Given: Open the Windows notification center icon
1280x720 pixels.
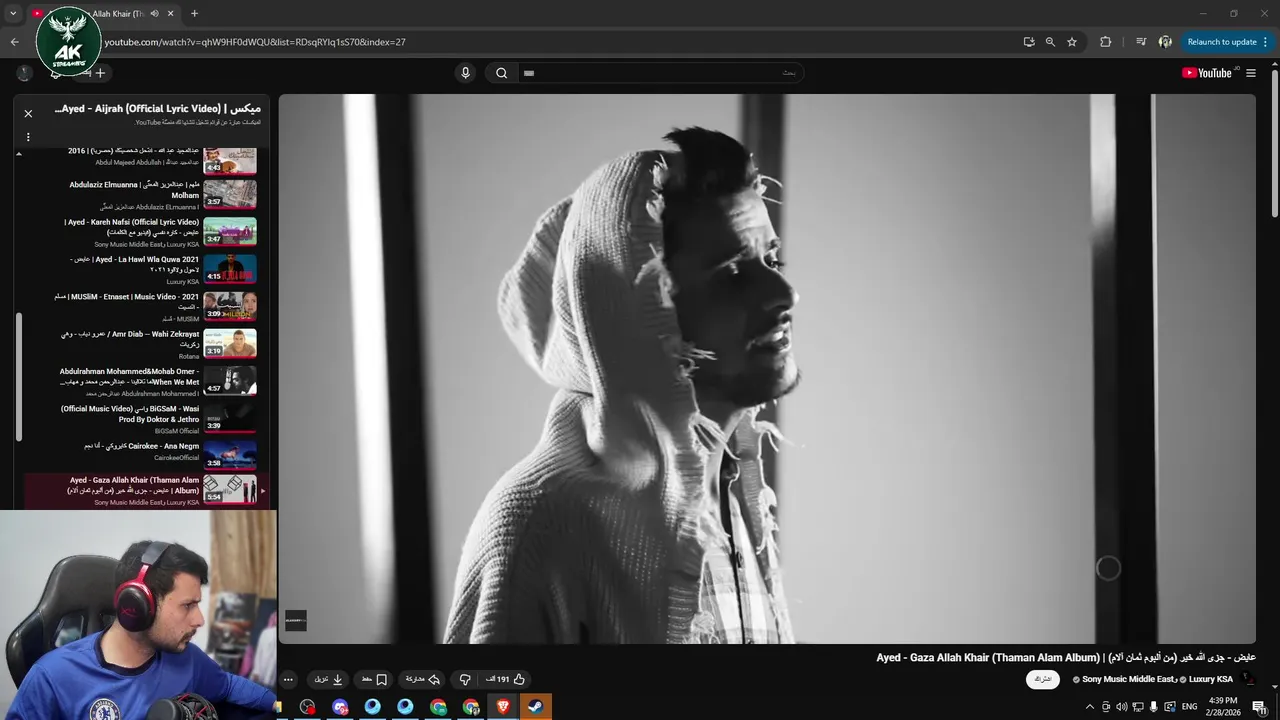Looking at the screenshot, I should (1261, 707).
